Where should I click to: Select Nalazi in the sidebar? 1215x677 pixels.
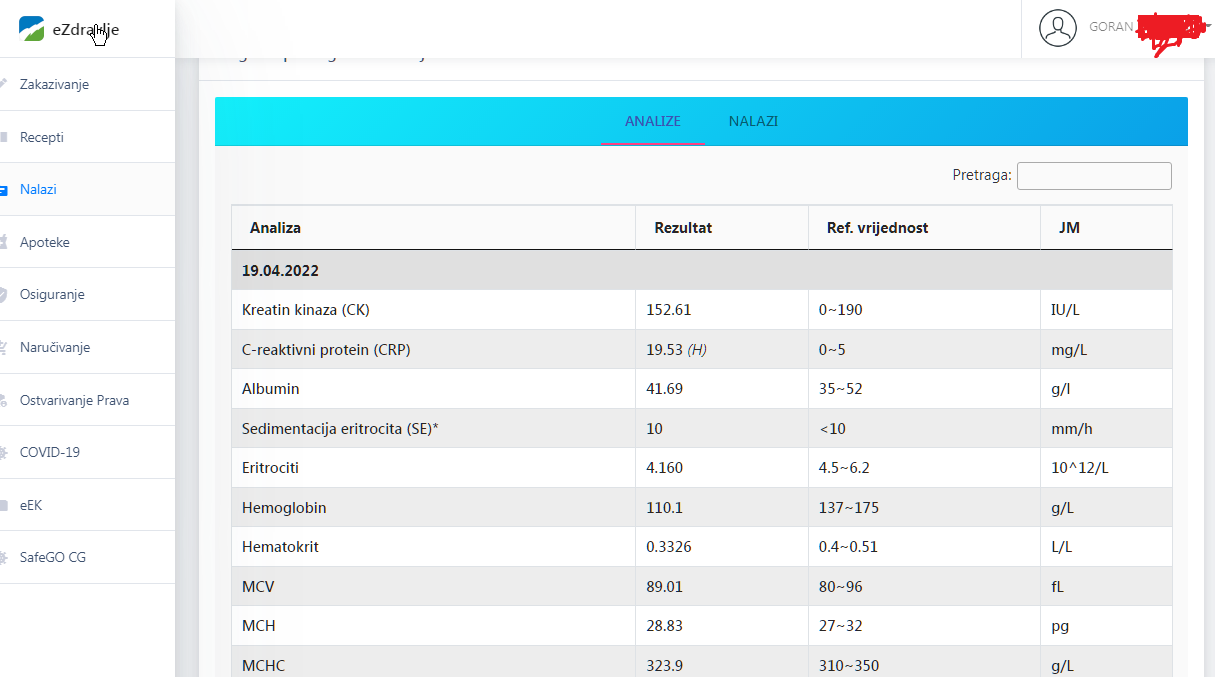(x=38, y=189)
